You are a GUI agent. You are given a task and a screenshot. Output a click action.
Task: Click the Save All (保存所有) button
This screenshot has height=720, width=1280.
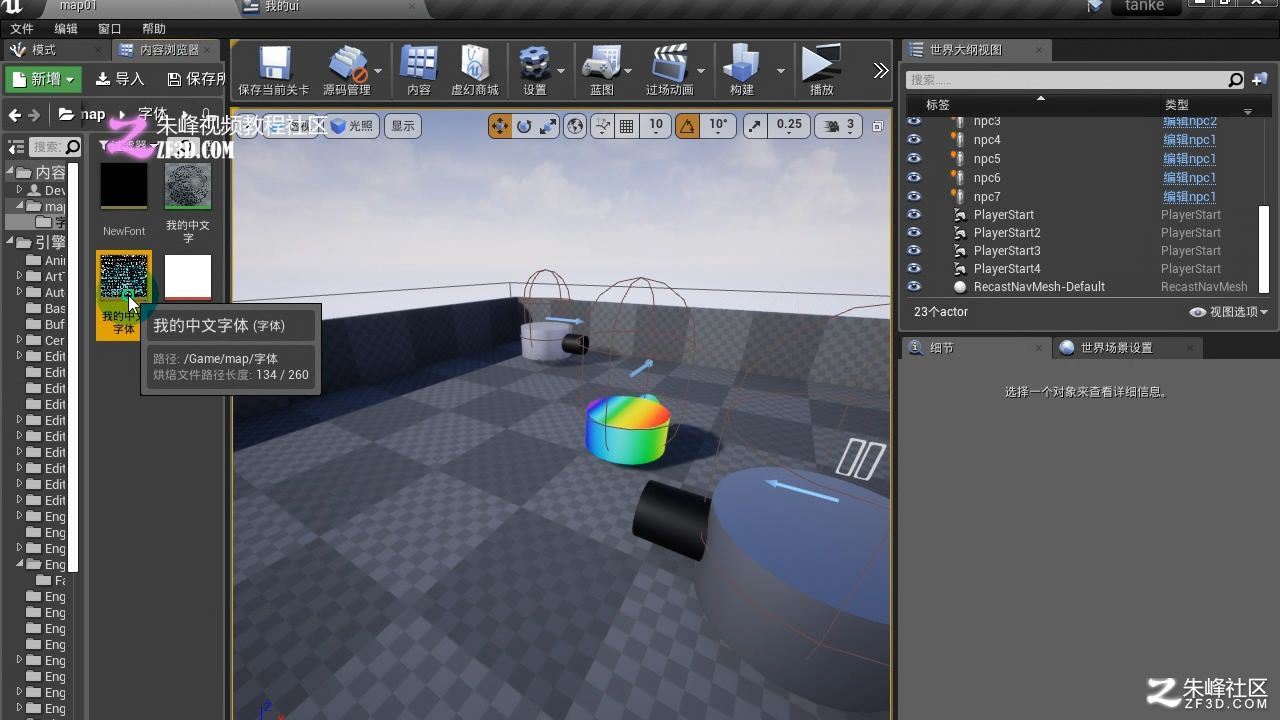point(196,79)
